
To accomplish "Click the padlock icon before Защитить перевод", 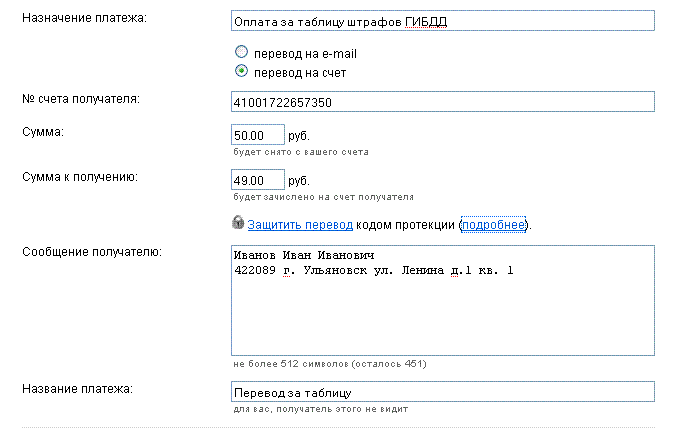I will pyautogui.click(x=237, y=222).
